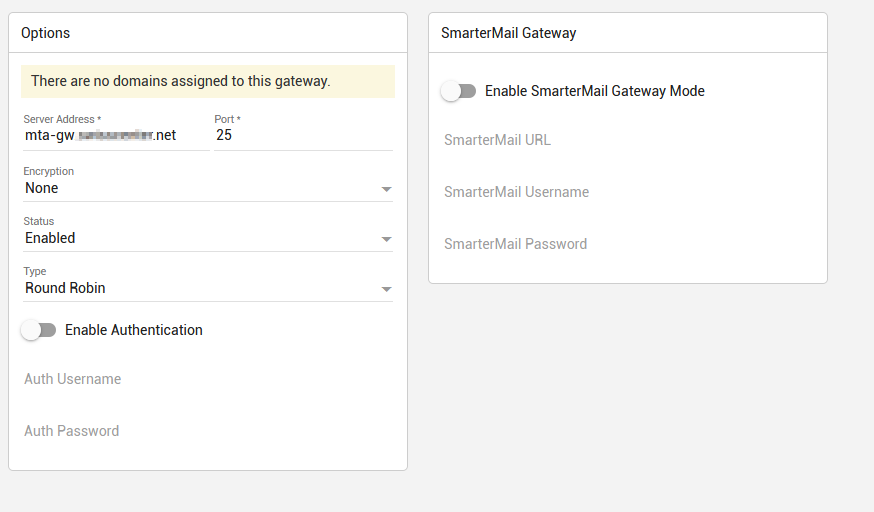This screenshot has height=512, width=874.
Task: Open the Type dropdown showing Round Robin
Action: tap(200, 288)
